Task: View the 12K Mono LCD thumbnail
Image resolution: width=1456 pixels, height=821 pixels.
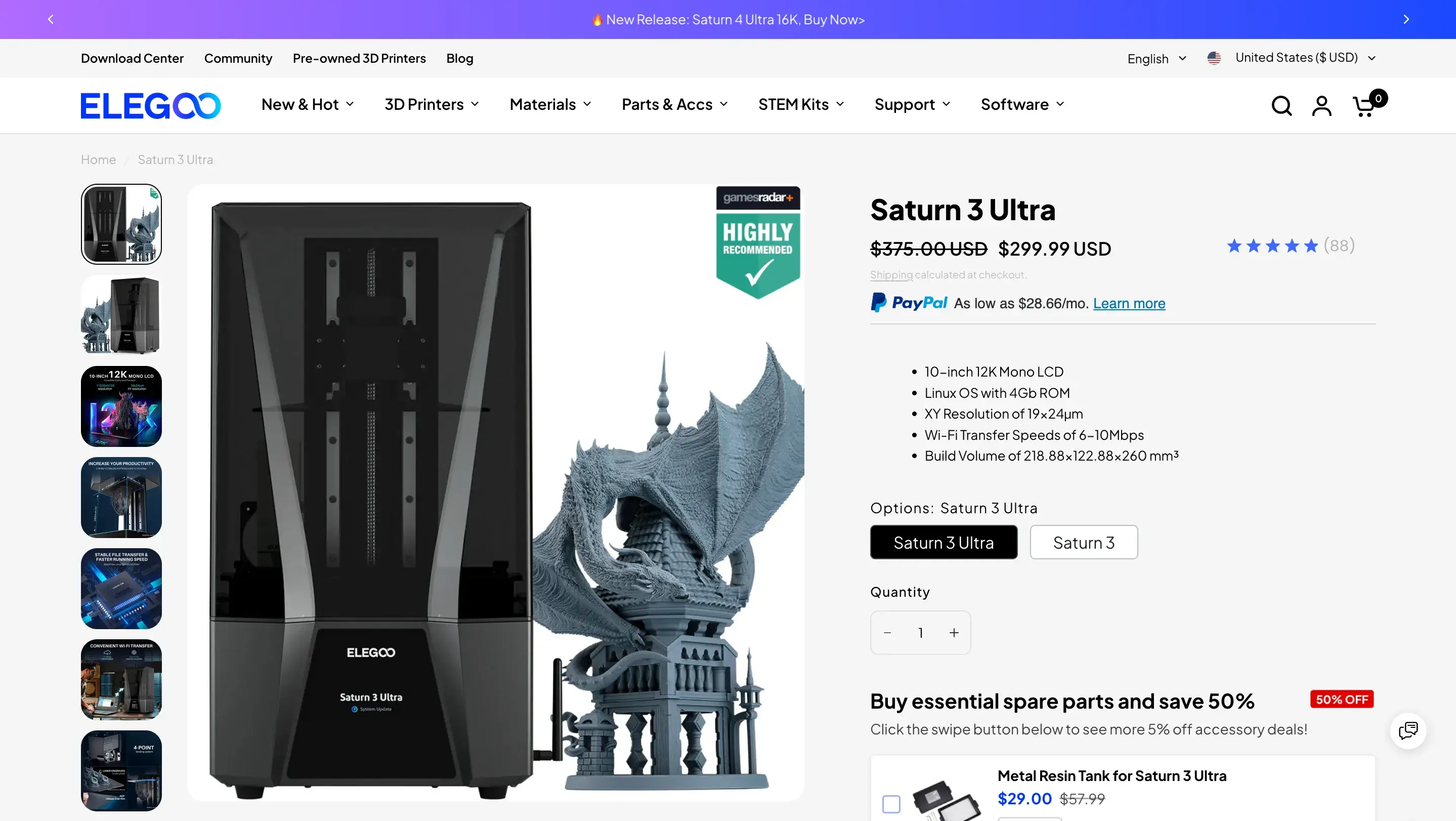Action: click(x=121, y=406)
